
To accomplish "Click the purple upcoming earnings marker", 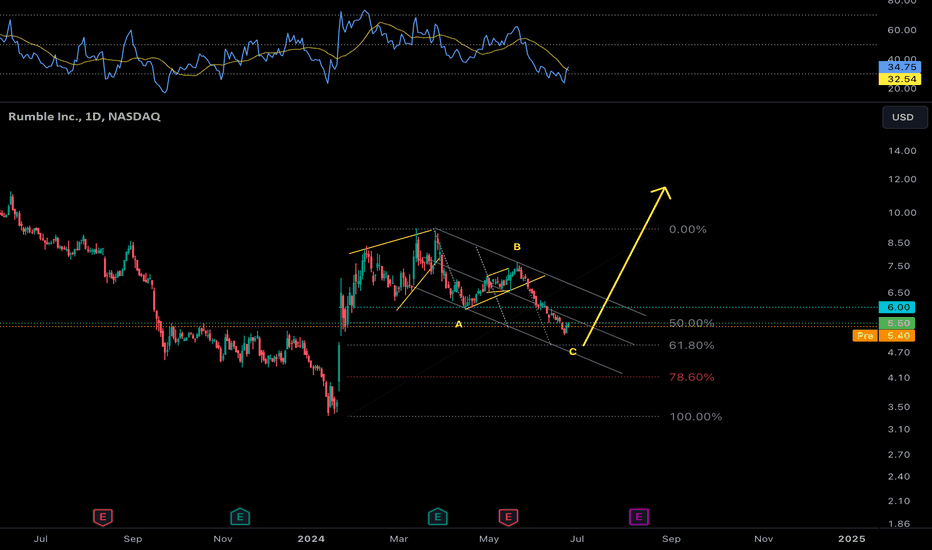I will coord(639,517).
